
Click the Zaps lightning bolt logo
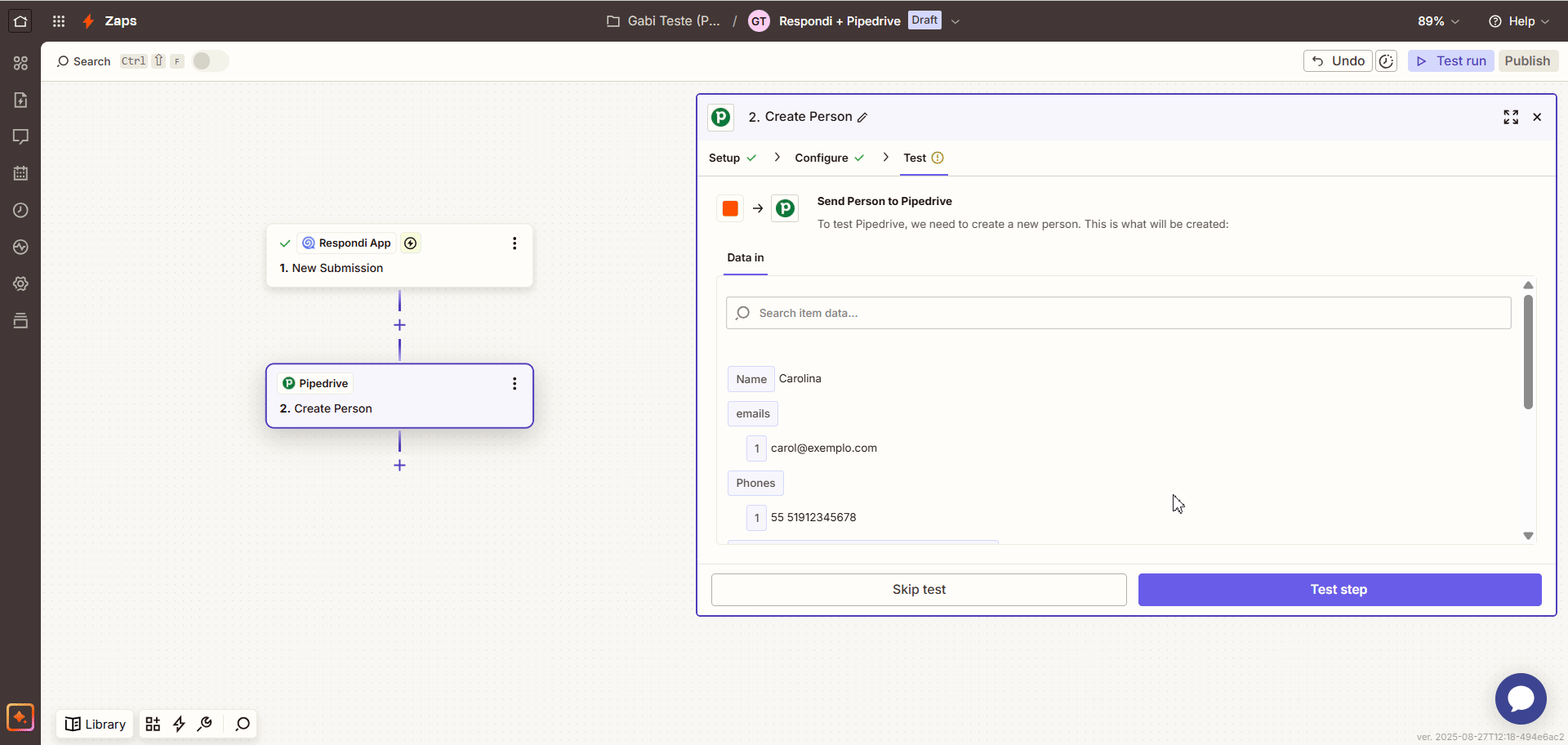89,21
